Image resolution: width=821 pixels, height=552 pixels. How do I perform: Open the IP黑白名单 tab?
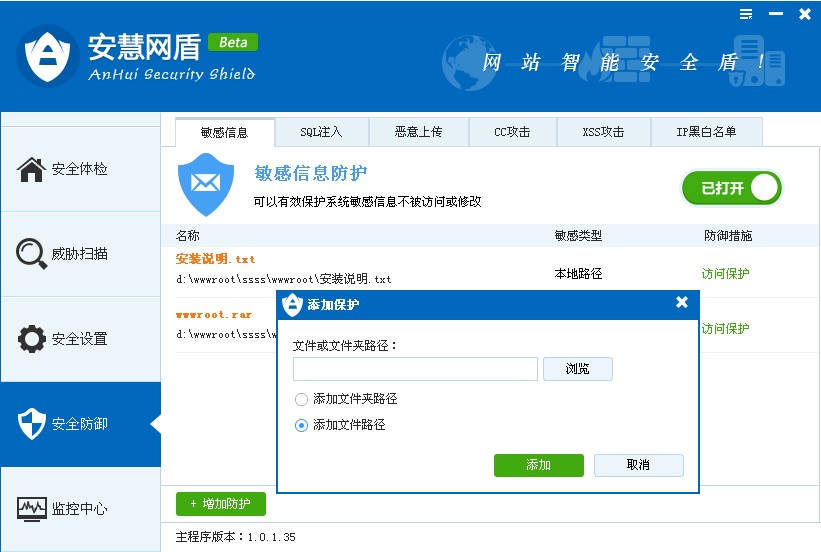click(706, 132)
